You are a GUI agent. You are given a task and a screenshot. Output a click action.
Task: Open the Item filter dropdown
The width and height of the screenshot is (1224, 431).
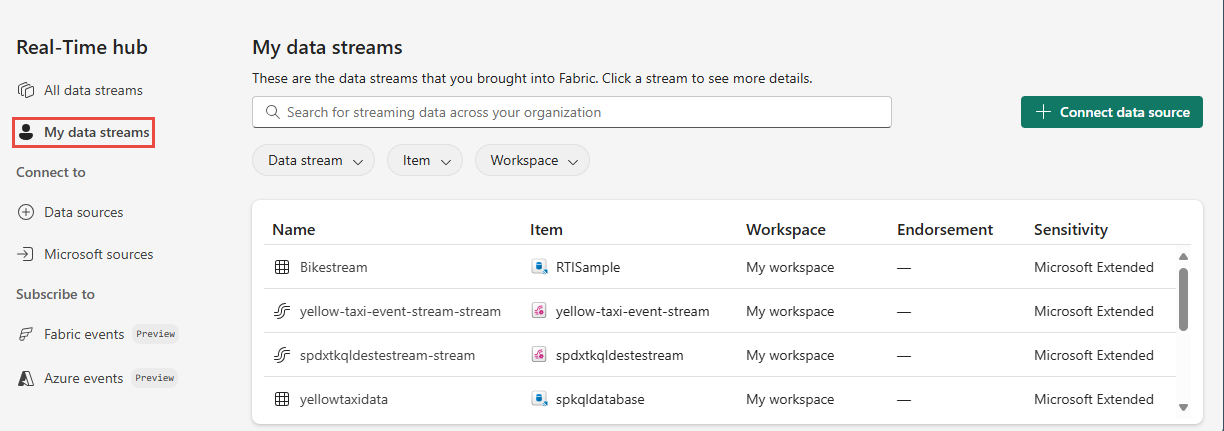[424, 160]
